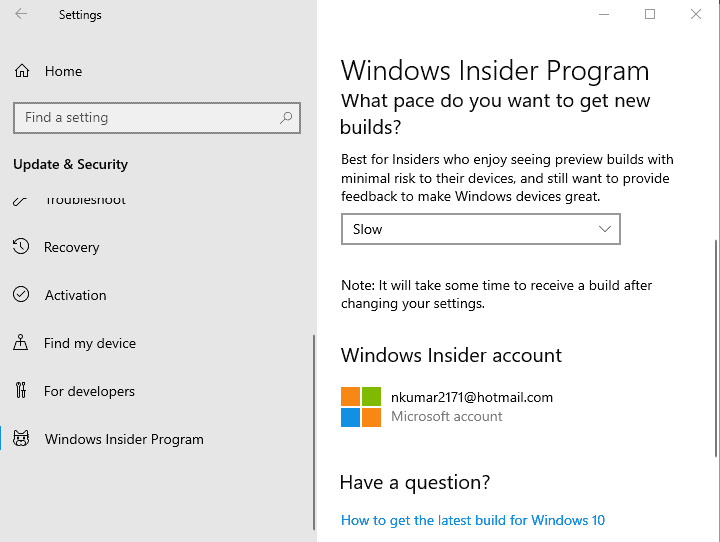
Task: Click the dropdown chevron beside Slow
Action: point(605,229)
